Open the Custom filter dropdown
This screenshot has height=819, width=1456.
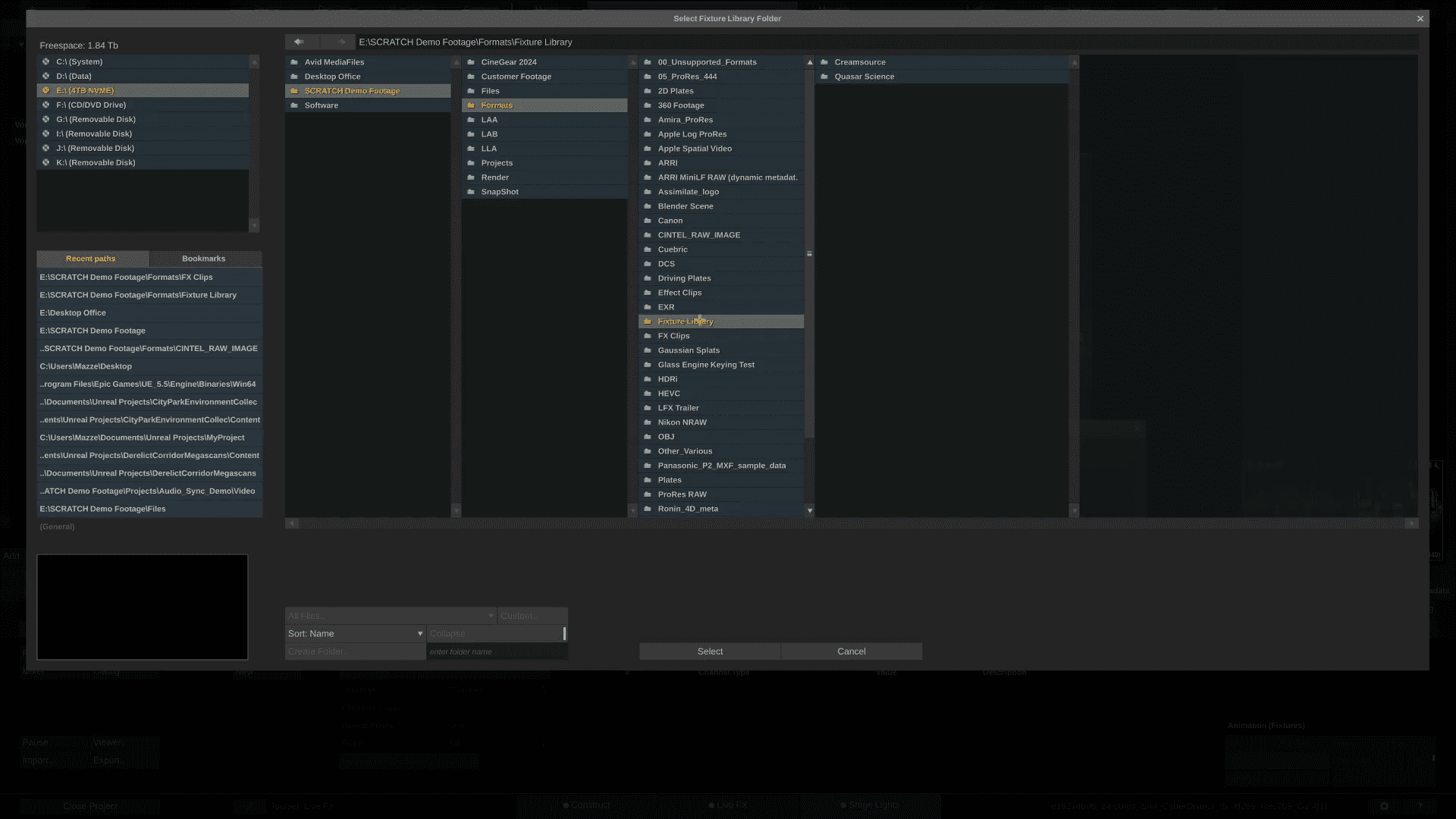coord(532,615)
